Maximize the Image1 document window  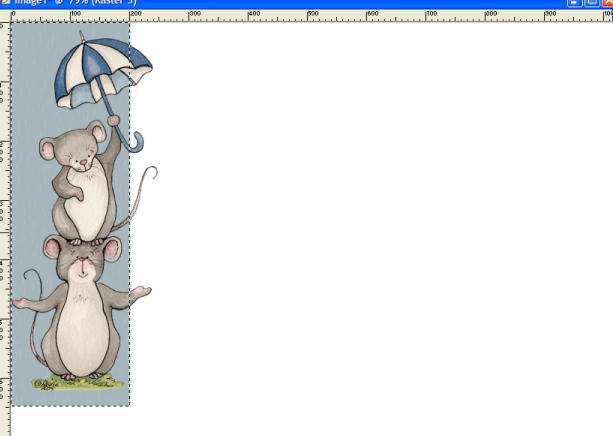(592, 2)
